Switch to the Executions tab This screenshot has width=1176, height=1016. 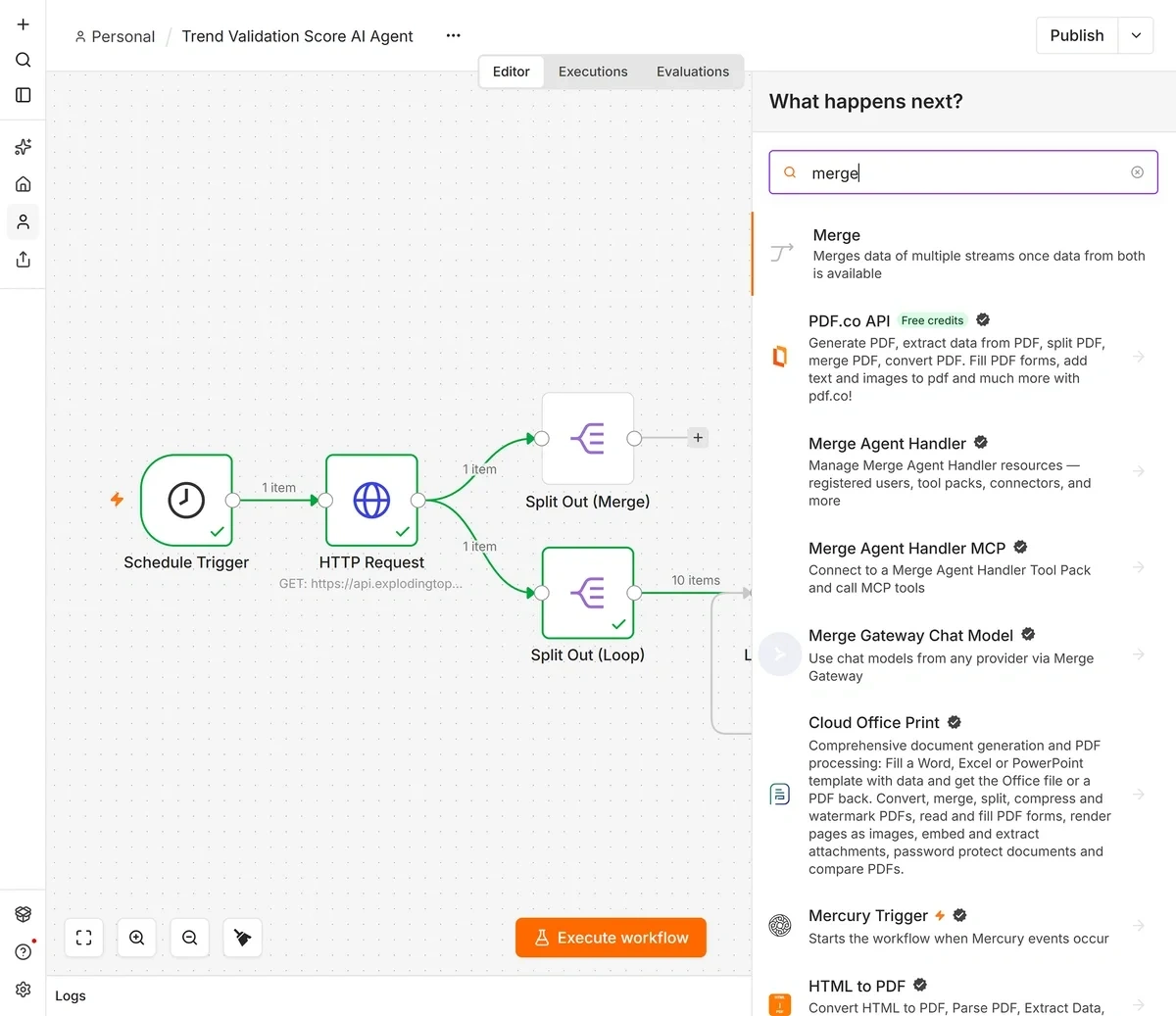tap(593, 72)
